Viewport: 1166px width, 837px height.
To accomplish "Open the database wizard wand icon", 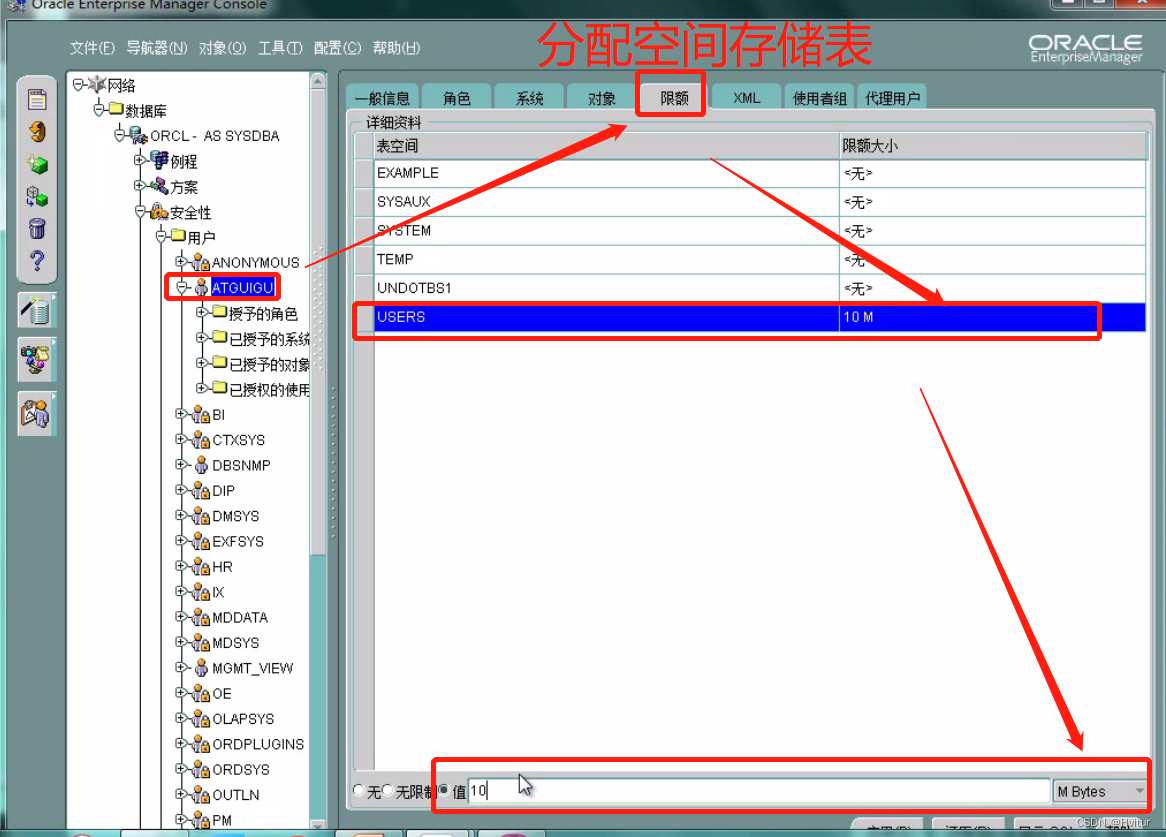I will pos(36,310).
